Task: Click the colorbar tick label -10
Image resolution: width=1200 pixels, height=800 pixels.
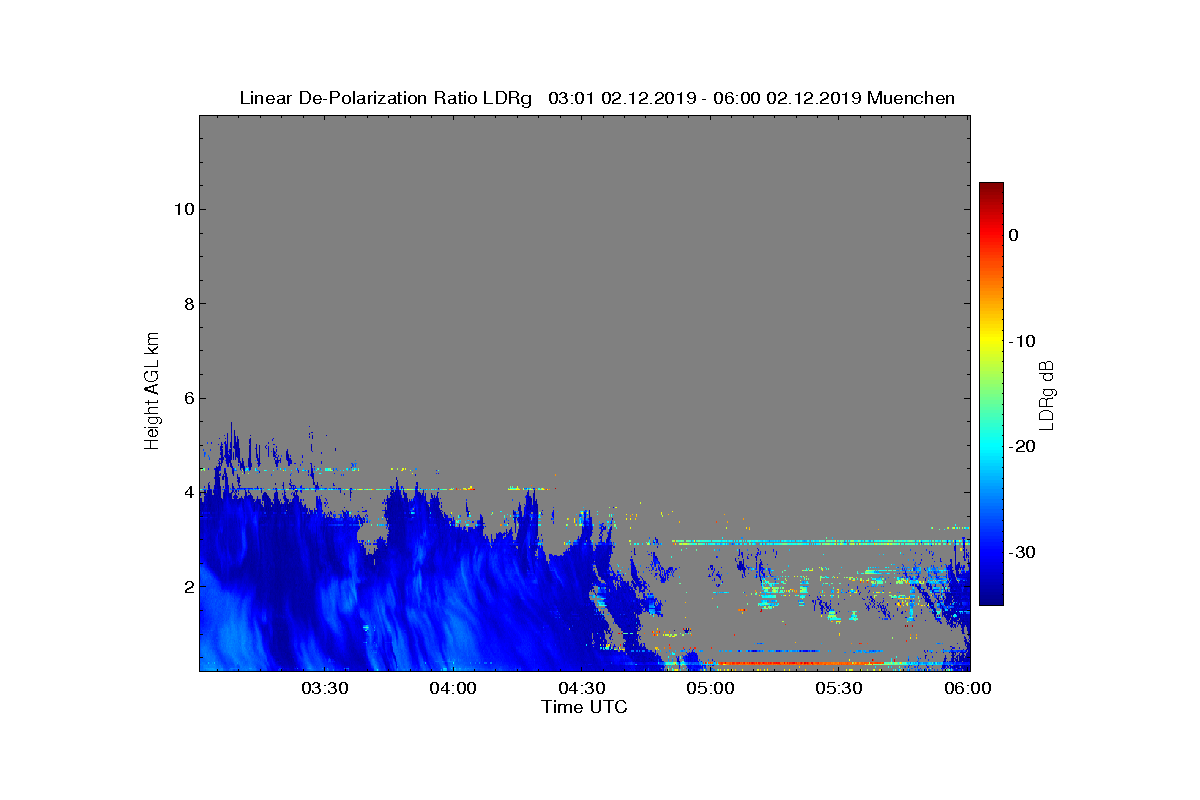Action: coord(1021,341)
